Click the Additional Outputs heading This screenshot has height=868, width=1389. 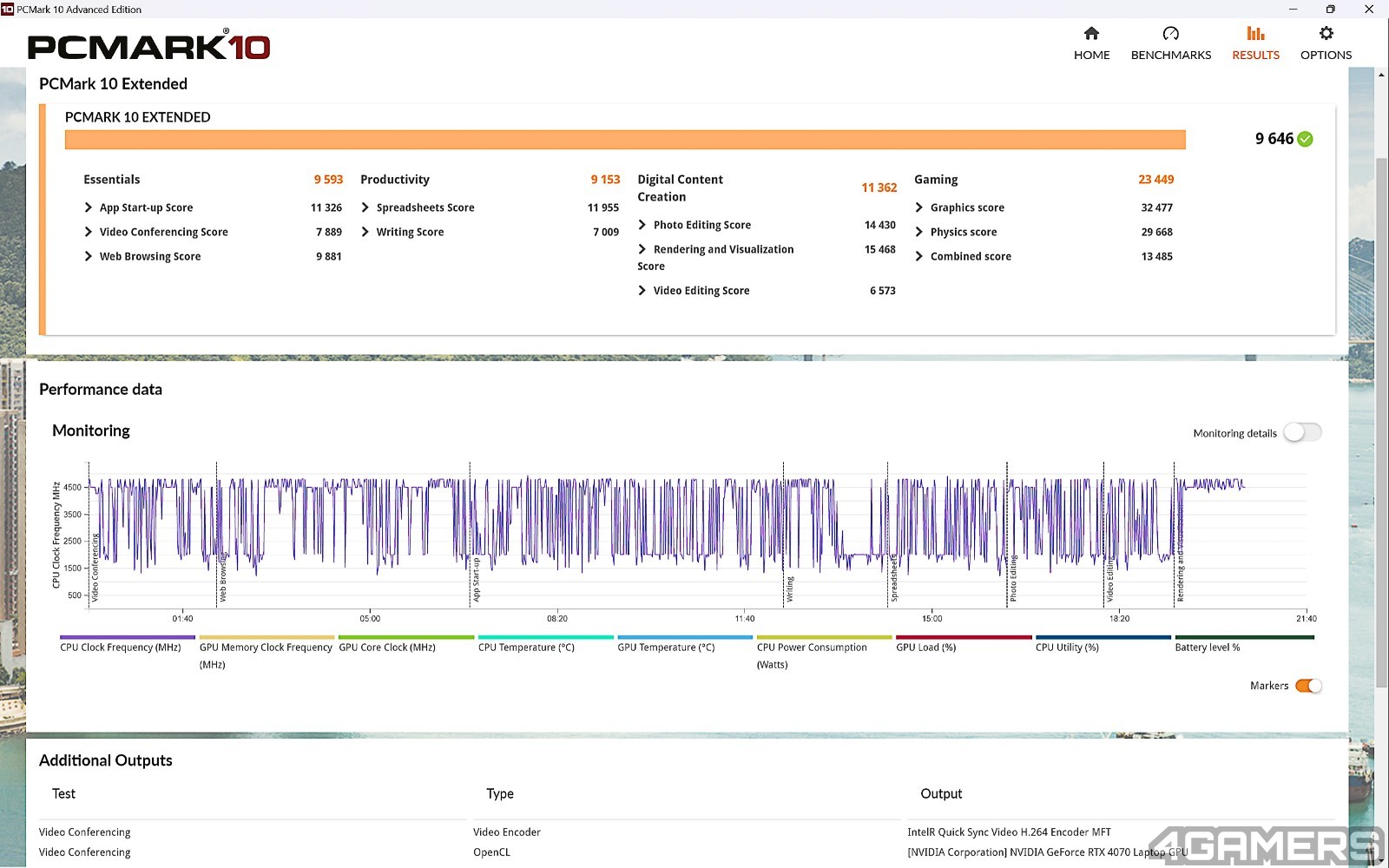[x=106, y=760]
